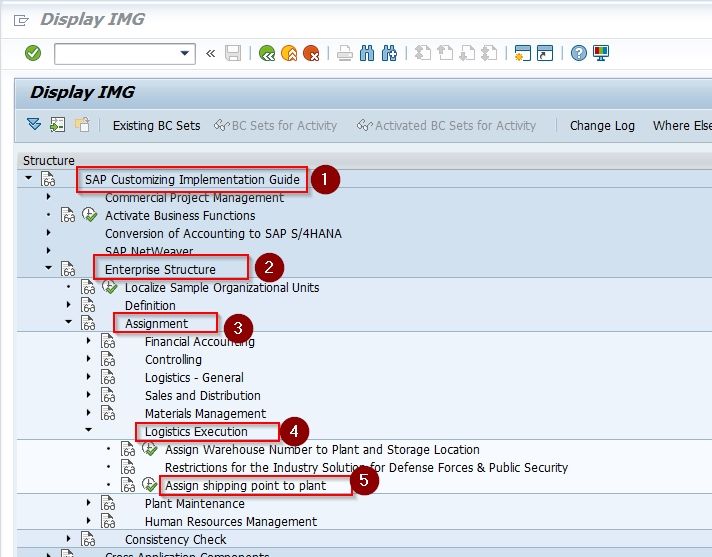Expand Conversion of Accounting to SAP S/4HANA
The width and height of the screenshot is (712, 557).
click(x=49, y=232)
